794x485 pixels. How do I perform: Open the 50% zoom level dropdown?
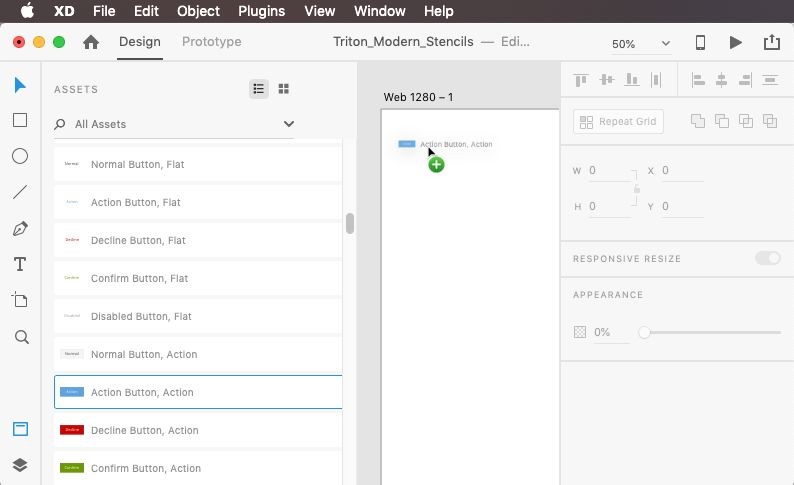641,44
